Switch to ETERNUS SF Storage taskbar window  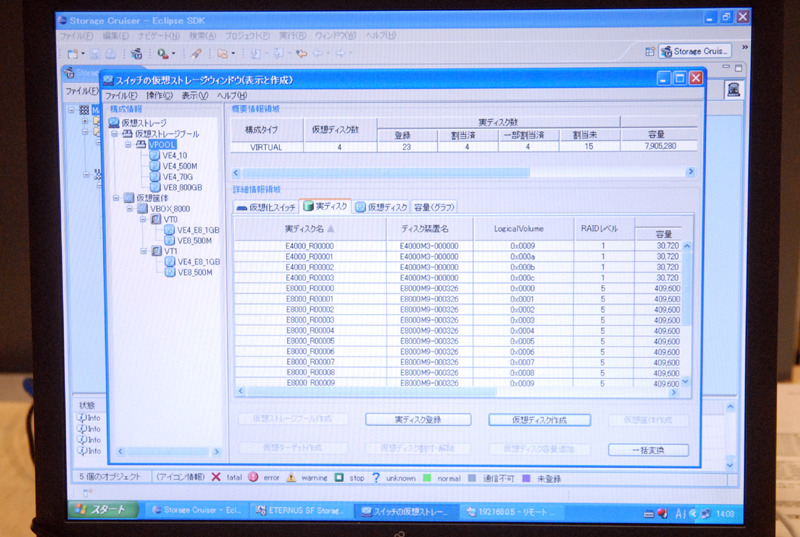point(299,510)
